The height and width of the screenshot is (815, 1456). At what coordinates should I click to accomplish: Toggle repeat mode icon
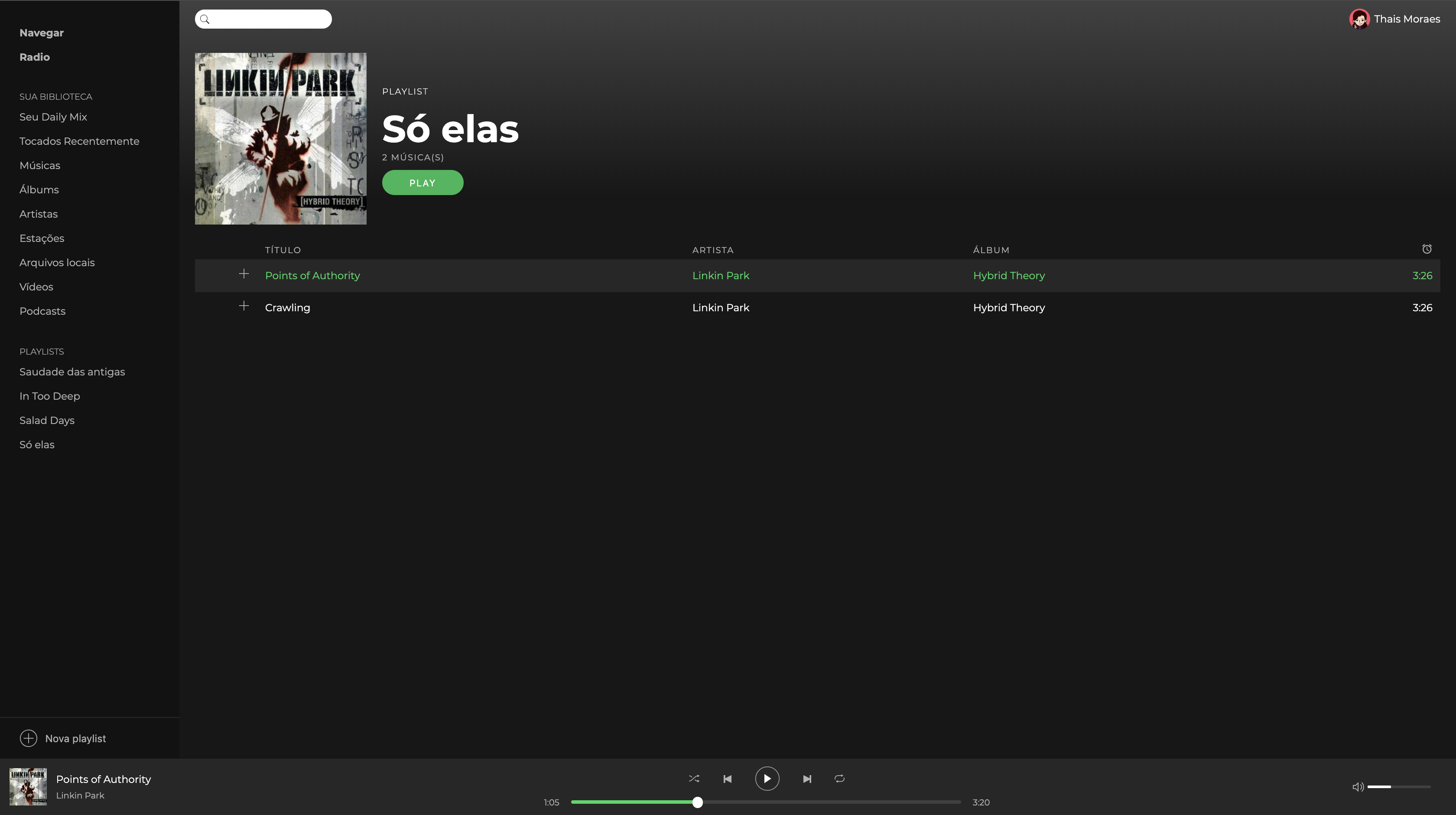point(839,779)
